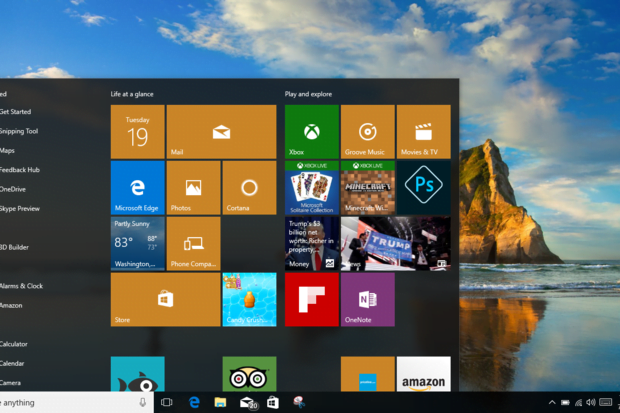Open the touch keyboard tray icon

point(605,402)
